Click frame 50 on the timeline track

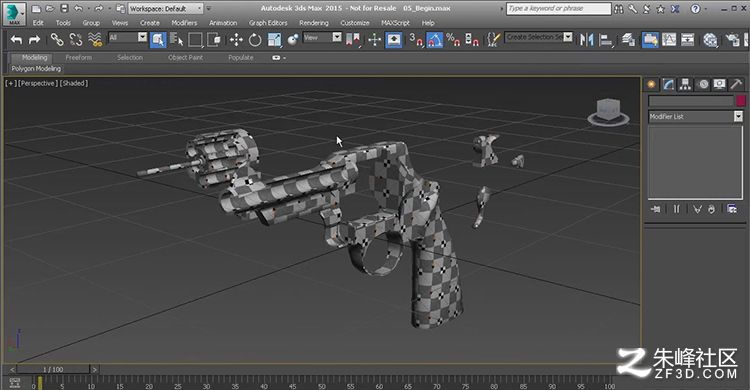point(321,384)
